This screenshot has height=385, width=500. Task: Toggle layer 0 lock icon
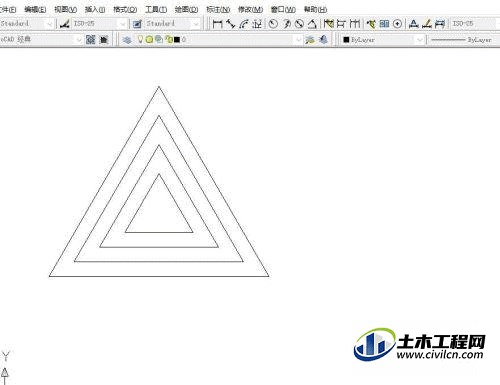click(169, 40)
